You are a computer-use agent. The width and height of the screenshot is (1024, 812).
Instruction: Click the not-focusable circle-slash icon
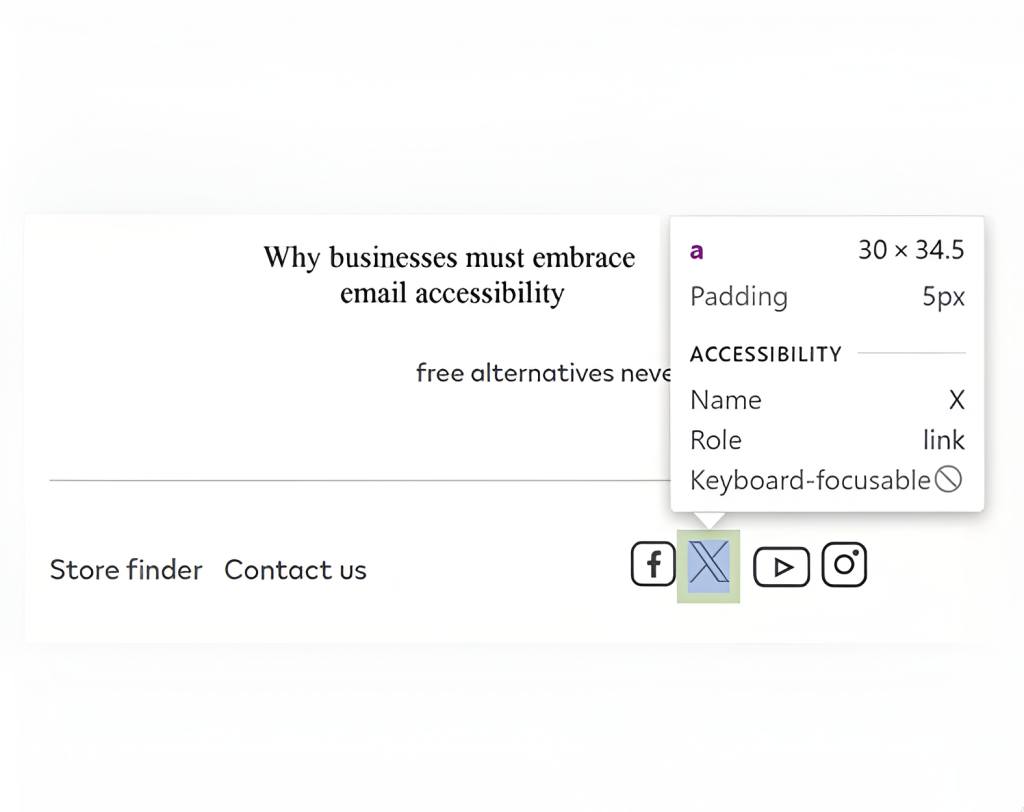(x=948, y=480)
